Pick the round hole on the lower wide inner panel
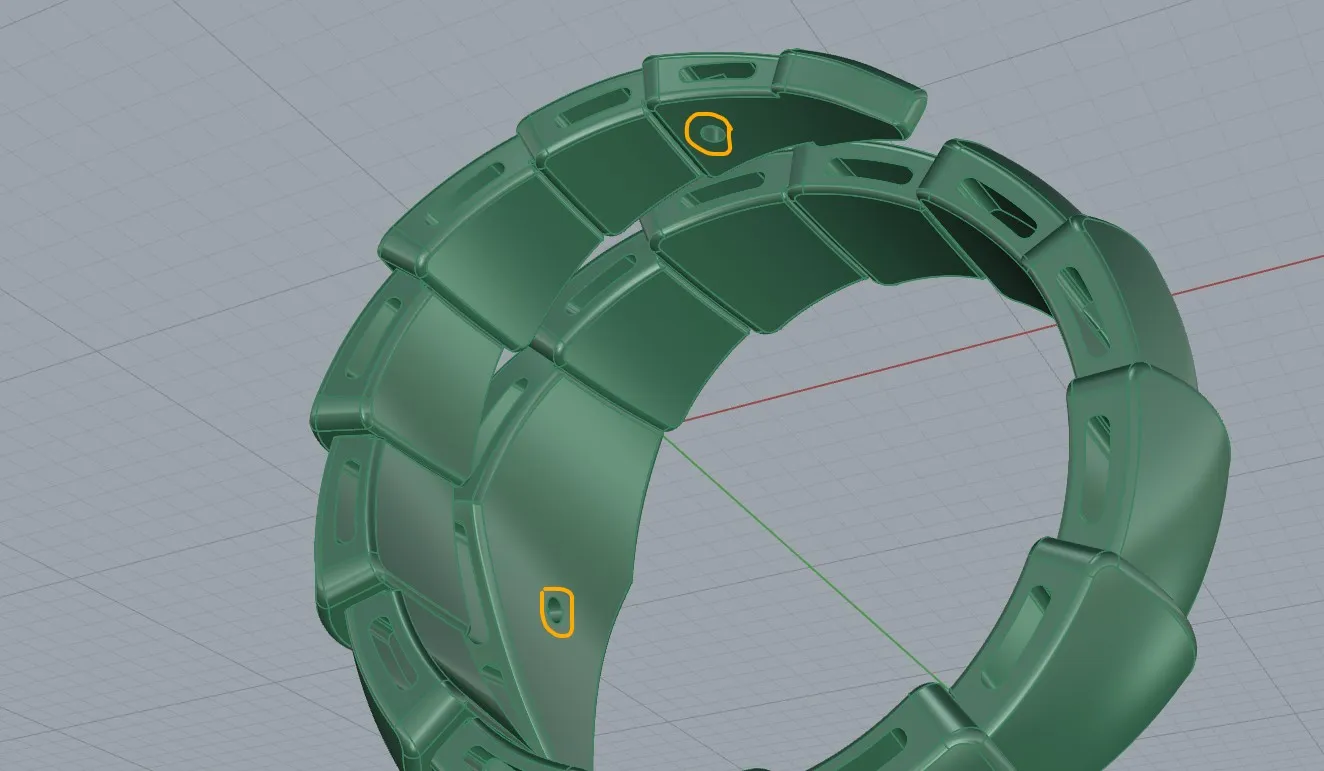The width and height of the screenshot is (1324, 771). coord(556,608)
